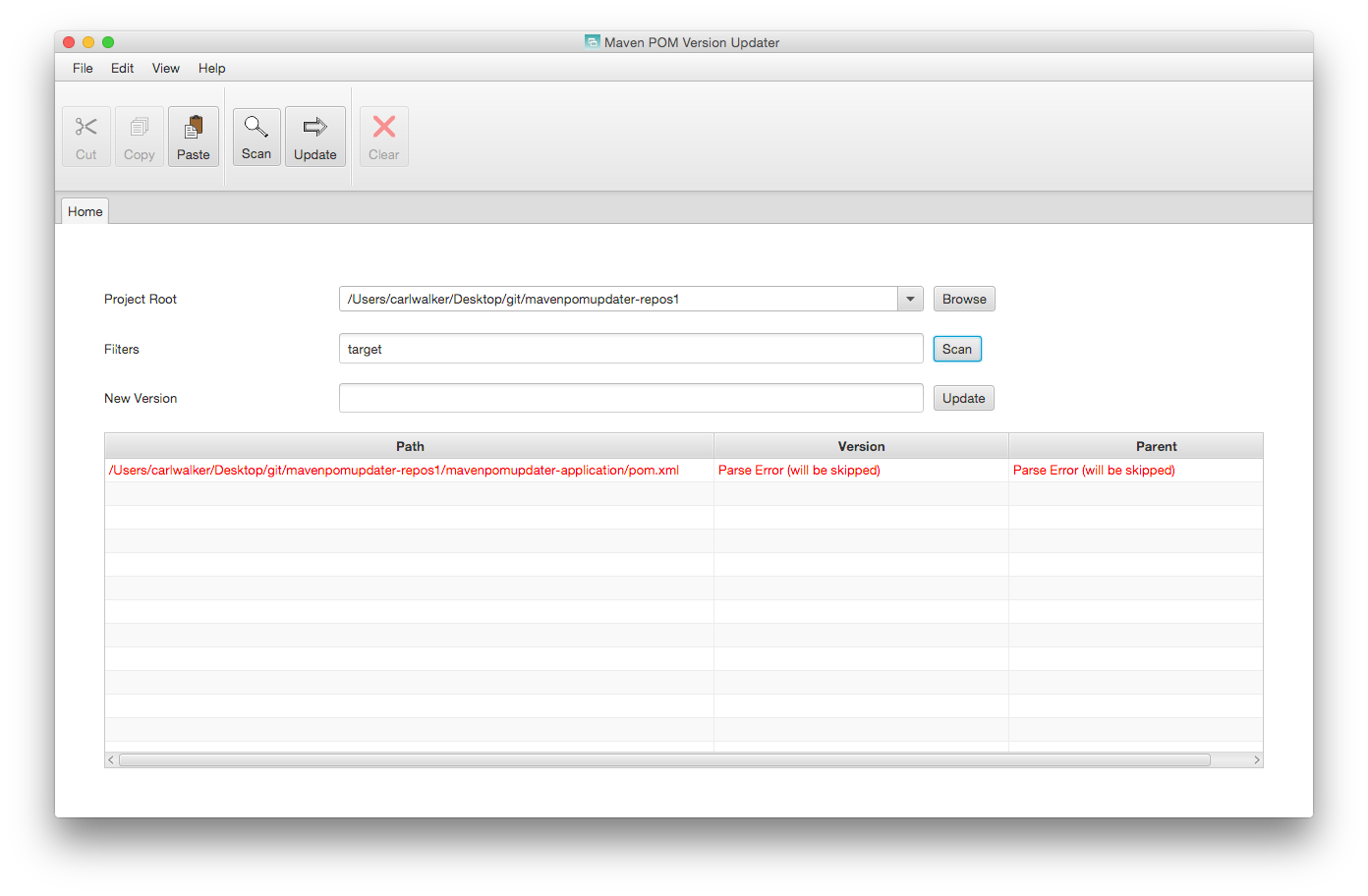The image size is (1368, 896).
Task: Maximize the window with the green button
Action: click(108, 42)
